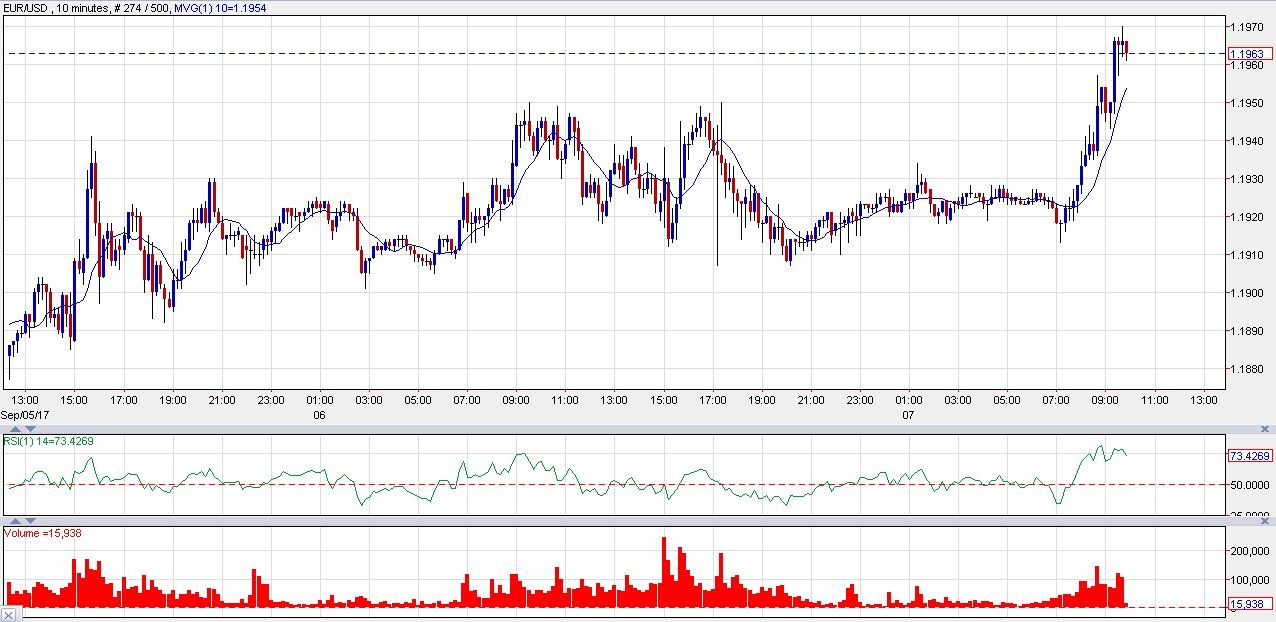1276x622 pixels.
Task: Click the EUR/USD symbol label
Action: point(26,7)
